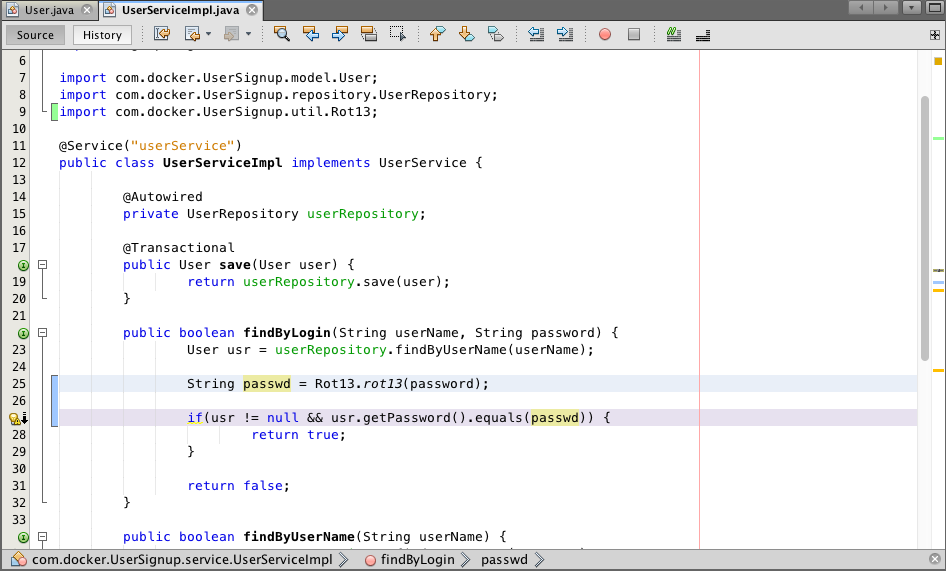Image resolution: width=946 pixels, height=571 pixels.
Task: Click the Shift Line Left icon
Action: [536, 34]
